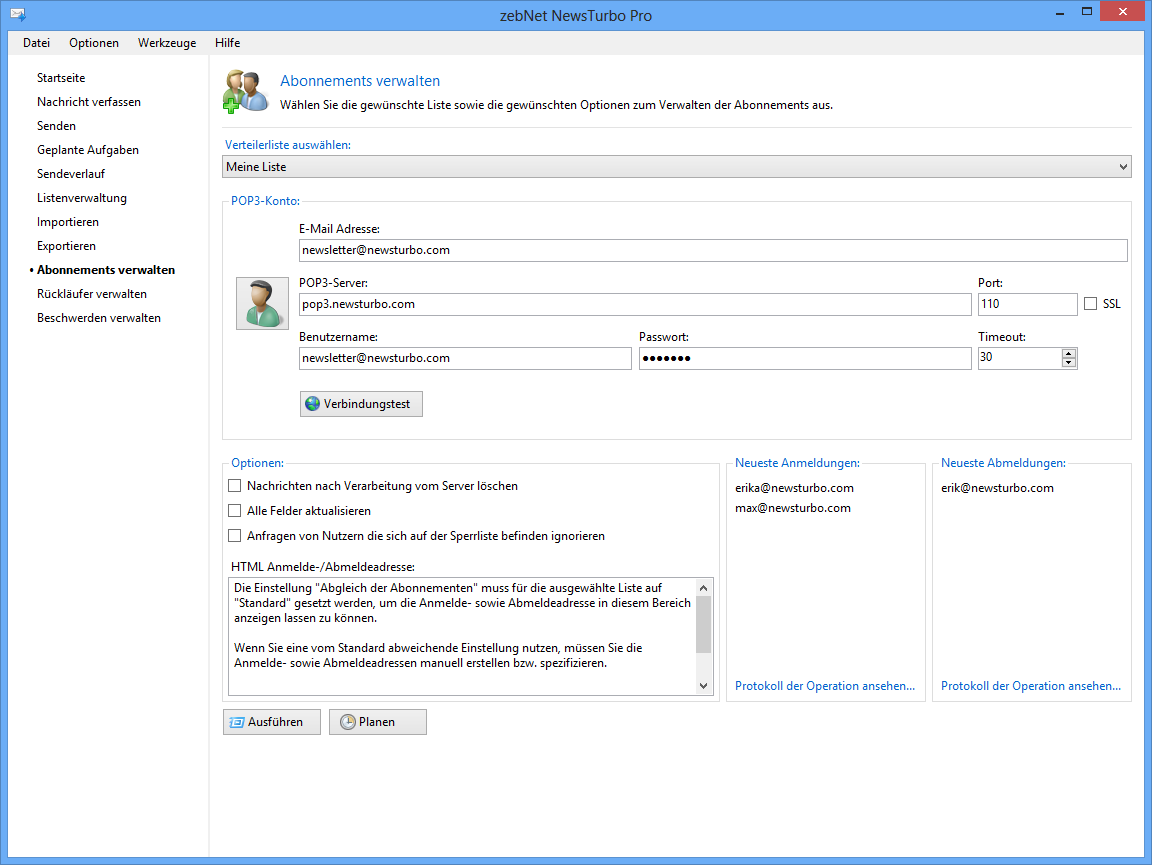The image size is (1152, 865).
Task: Click inside the HTML Anmelde-/Abmeldeadresse text box
Action: click(x=462, y=636)
